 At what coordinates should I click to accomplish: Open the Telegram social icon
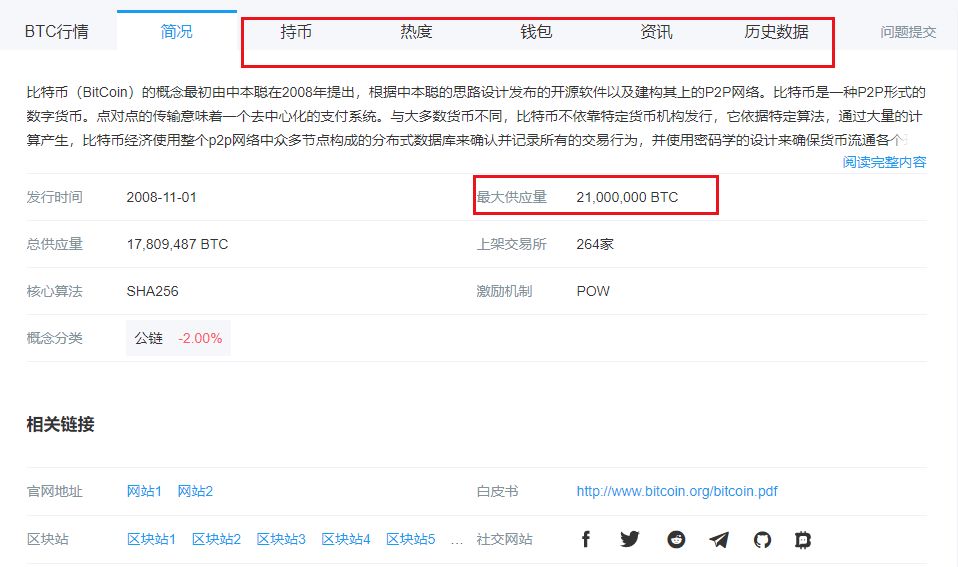pyautogui.click(x=719, y=540)
